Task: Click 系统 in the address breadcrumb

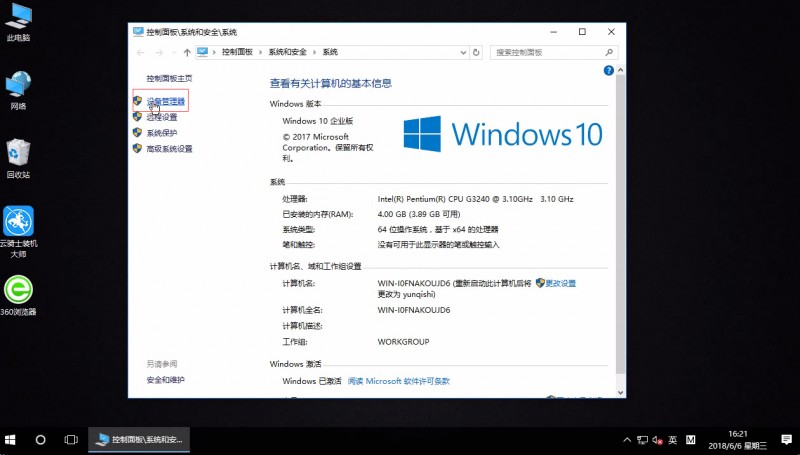Action: [330, 52]
